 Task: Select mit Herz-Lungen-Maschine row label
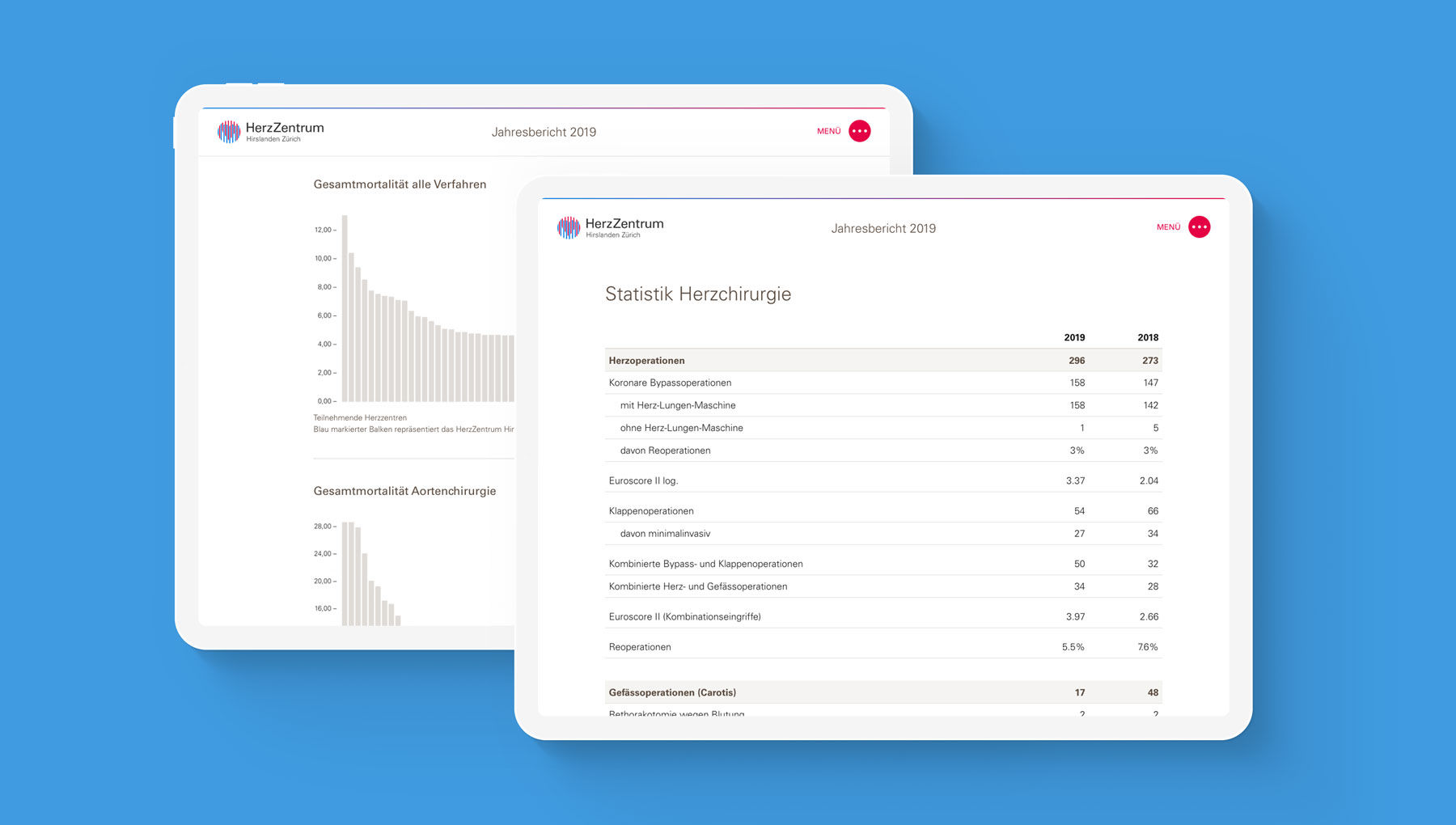[x=678, y=405]
